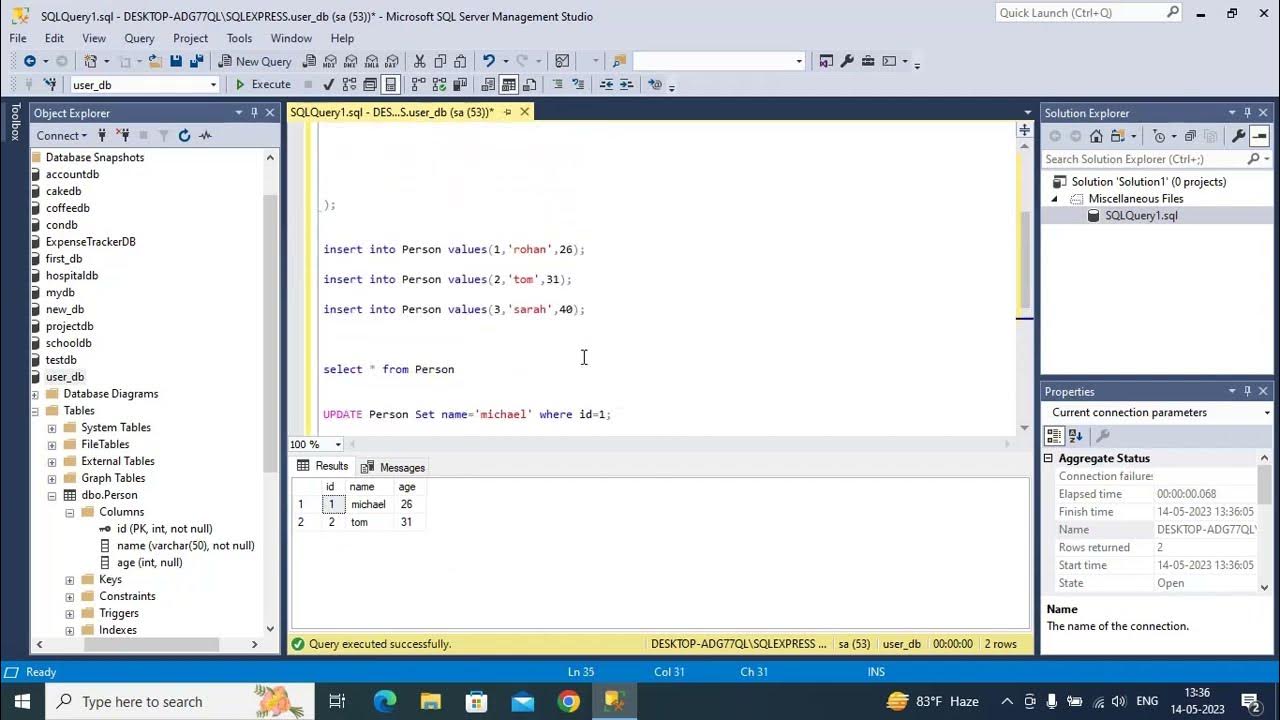Open Activity Monitor pulse icon
The image size is (1280, 720).
point(205,135)
